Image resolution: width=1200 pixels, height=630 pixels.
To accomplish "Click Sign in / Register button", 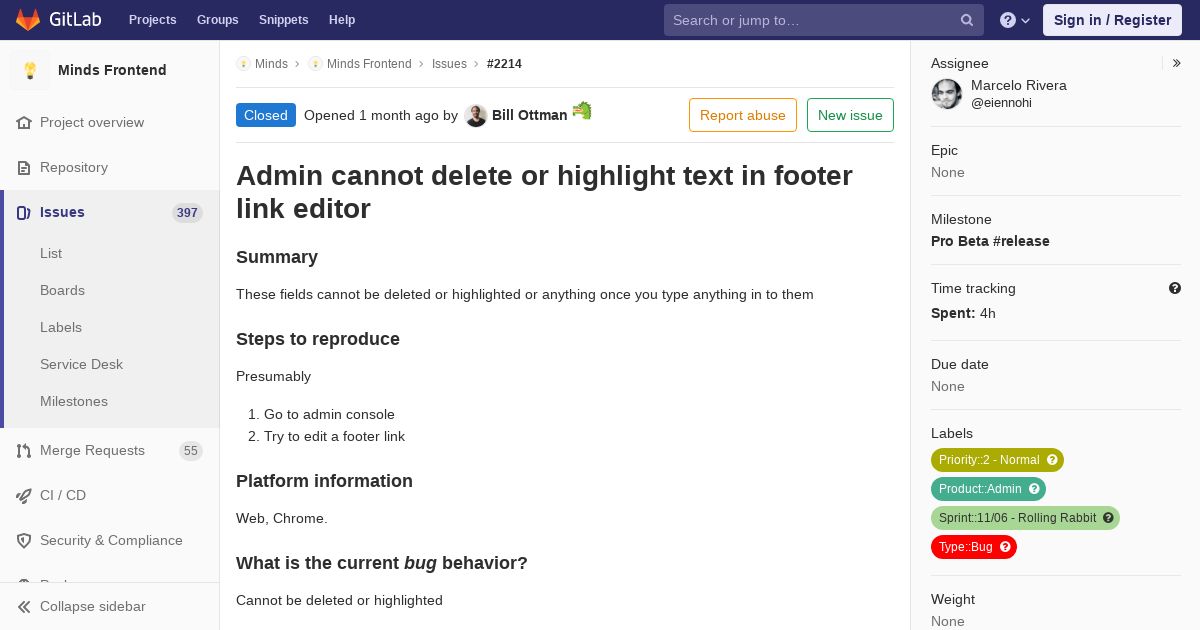I will pos(1112,20).
